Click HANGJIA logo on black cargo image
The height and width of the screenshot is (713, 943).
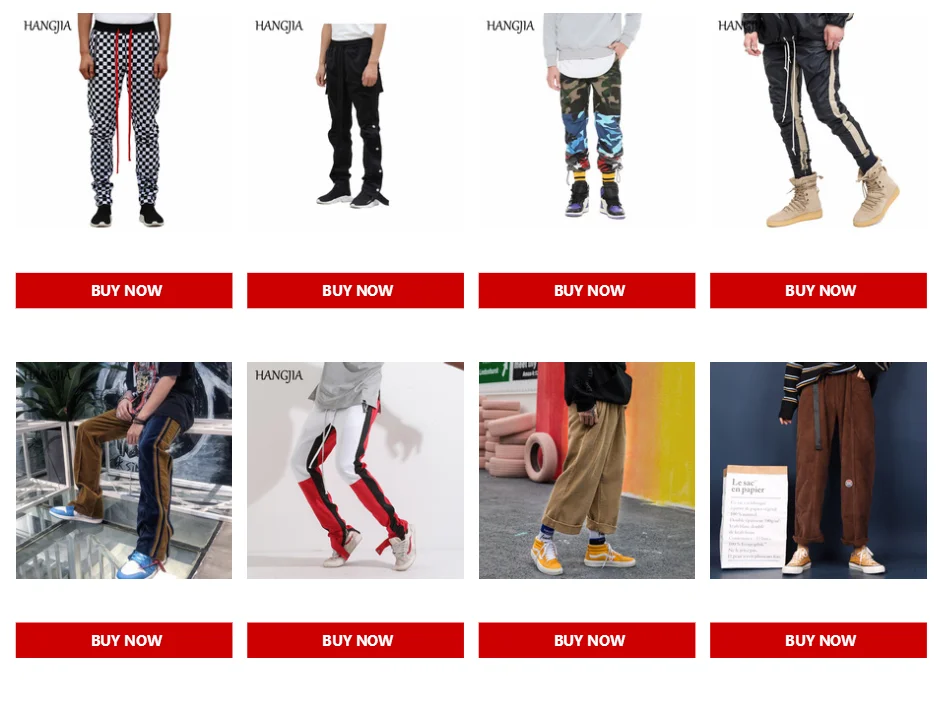(x=279, y=26)
